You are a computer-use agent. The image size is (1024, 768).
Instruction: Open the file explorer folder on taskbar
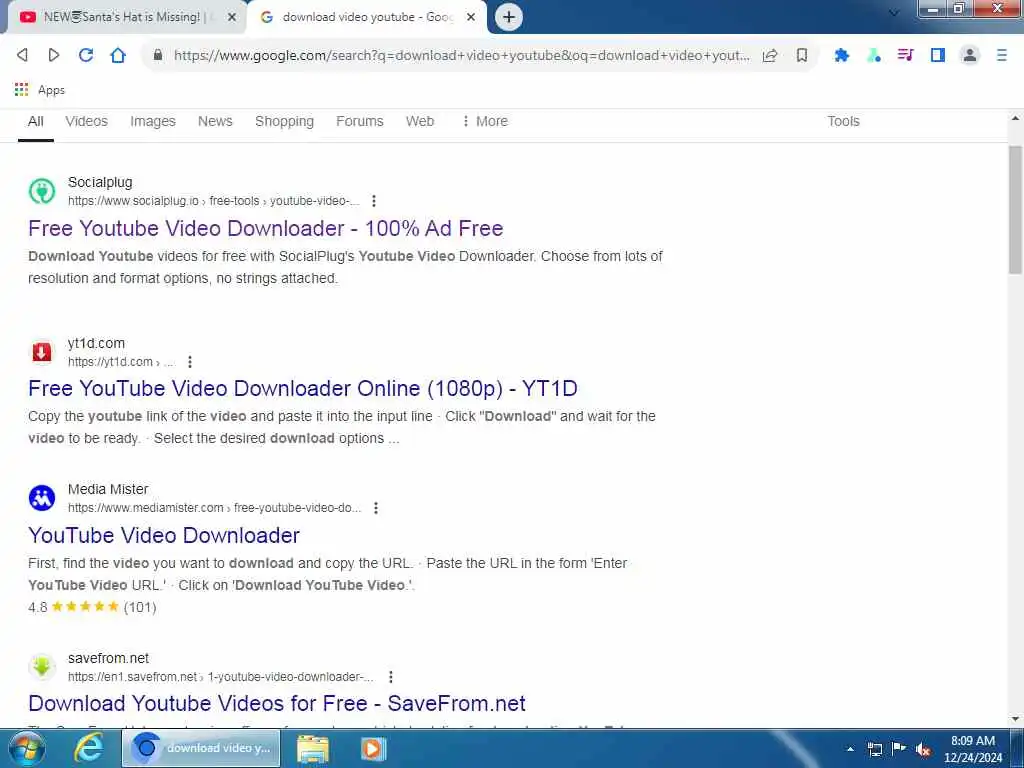click(x=313, y=748)
